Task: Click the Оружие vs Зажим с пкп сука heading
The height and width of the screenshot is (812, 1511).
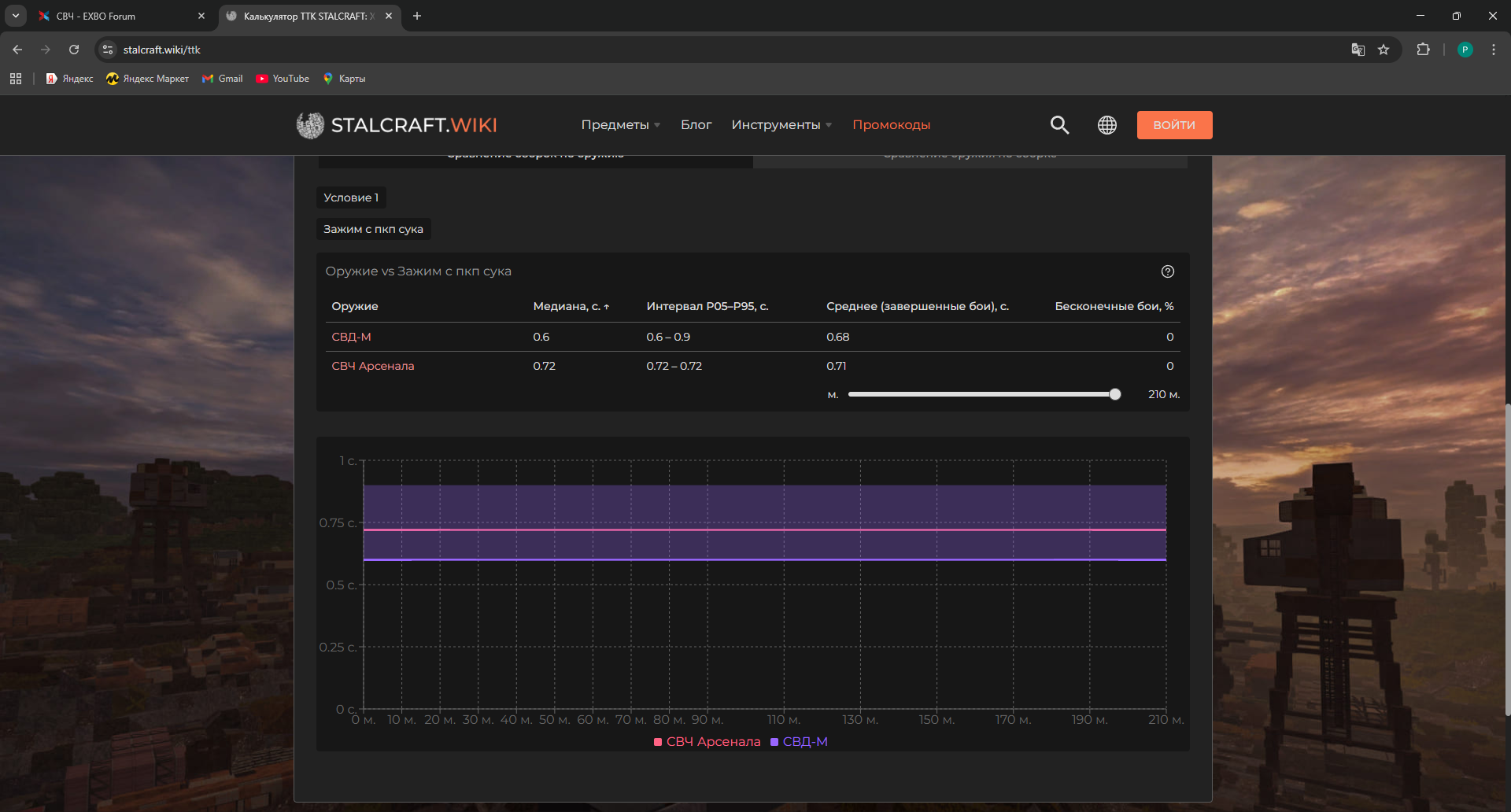Action: (418, 271)
